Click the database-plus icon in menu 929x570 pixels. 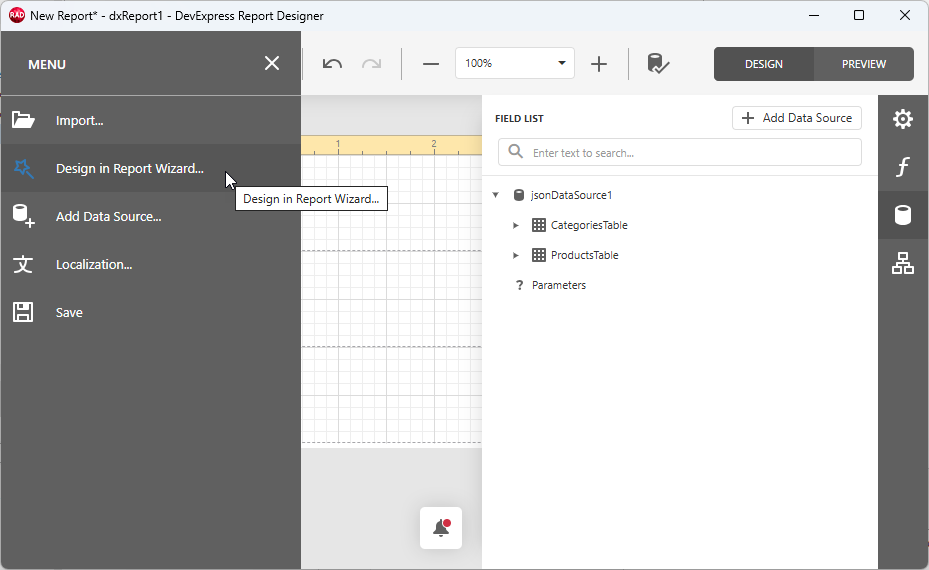point(23,216)
